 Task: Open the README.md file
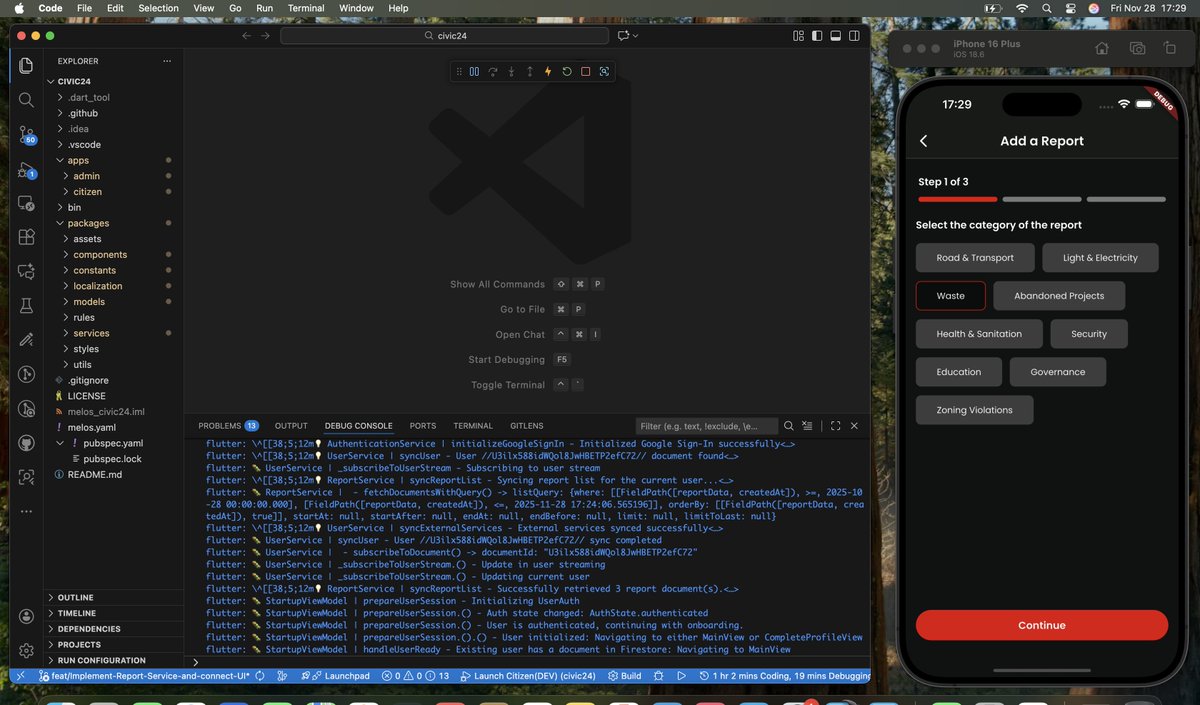click(115, 474)
